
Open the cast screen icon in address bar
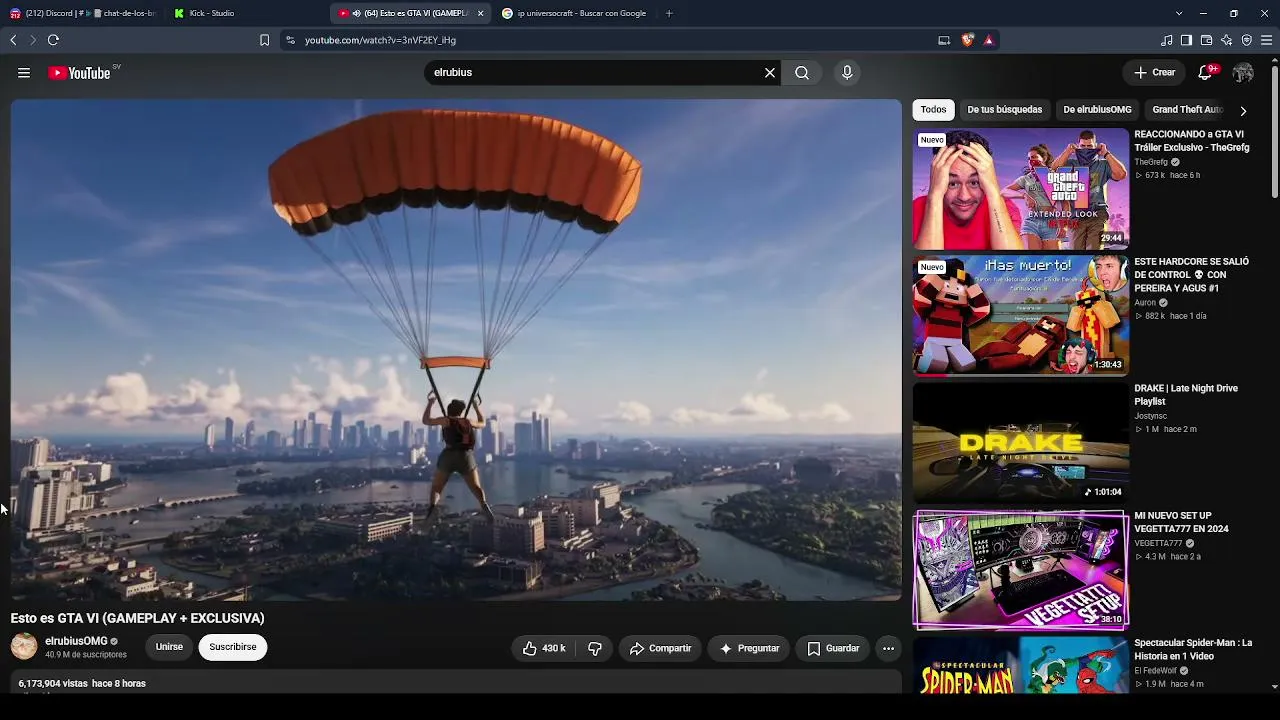944,40
